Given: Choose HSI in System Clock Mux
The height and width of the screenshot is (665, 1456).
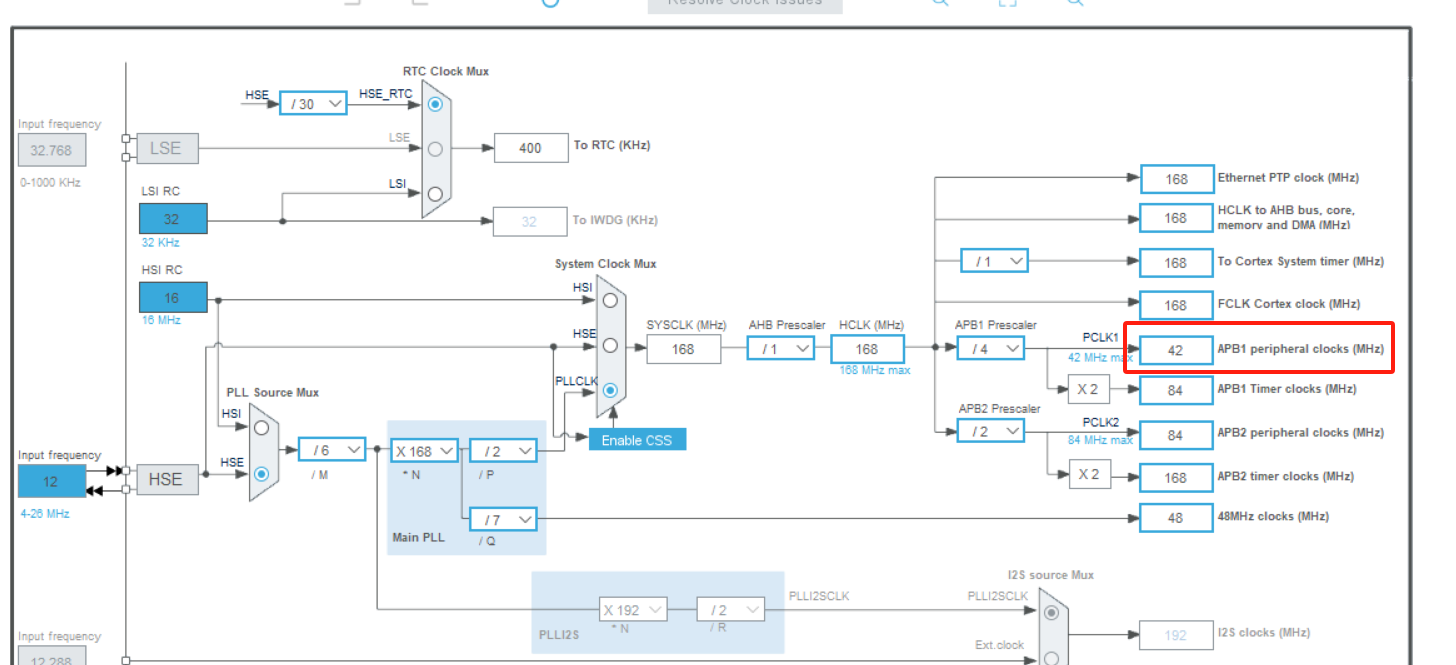Looking at the screenshot, I should pyautogui.click(x=610, y=300).
